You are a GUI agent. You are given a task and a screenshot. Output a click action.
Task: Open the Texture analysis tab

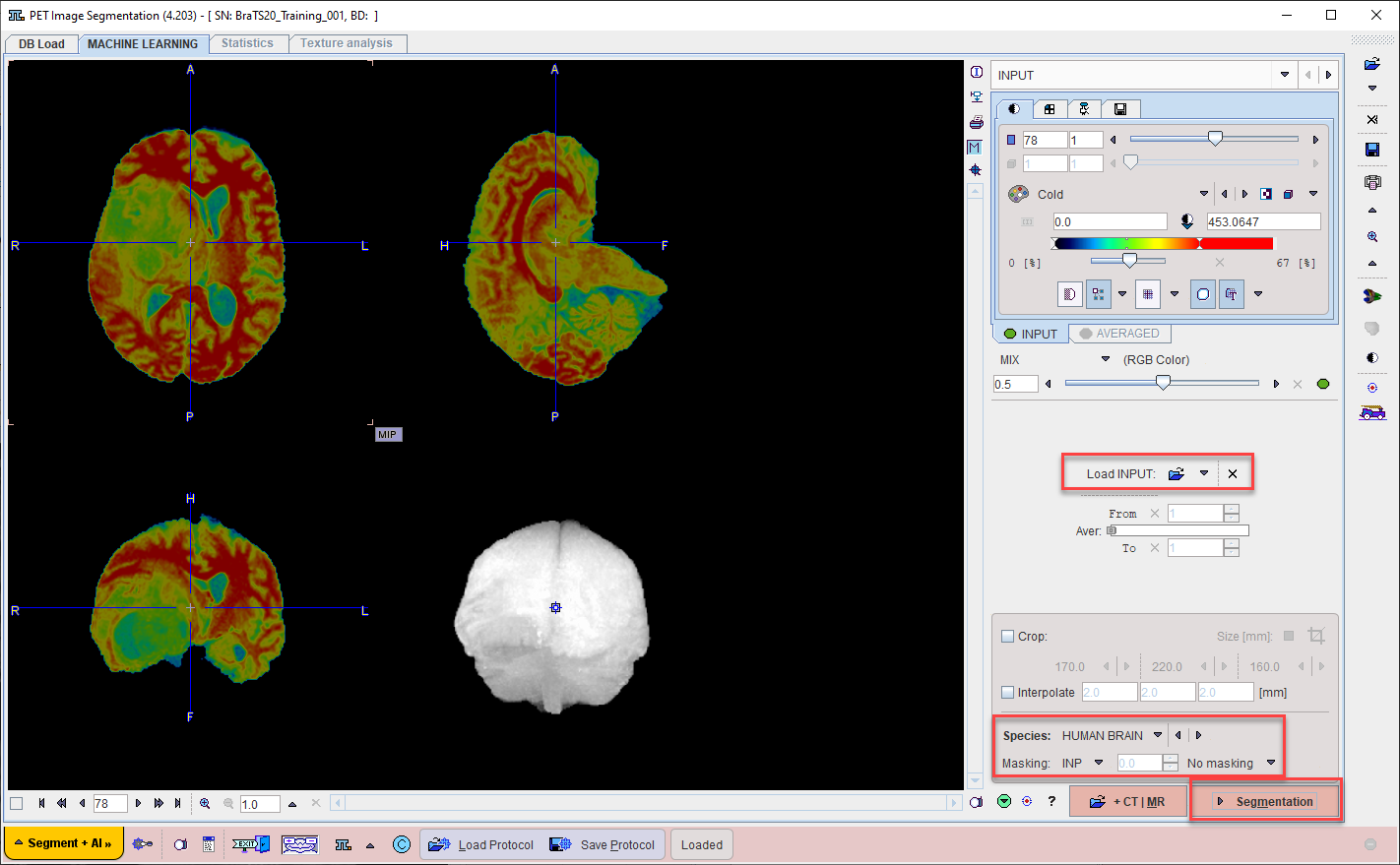(x=347, y=43)
